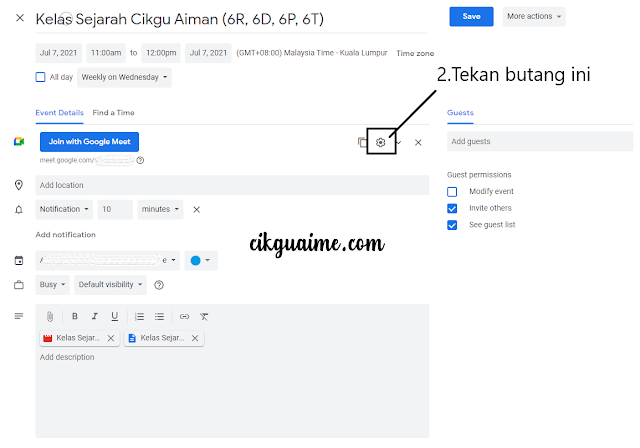Screen dimensions: 640x448
Task: Remove the first Kelas Sejar video attachment
Action: (x=111, y=338)
